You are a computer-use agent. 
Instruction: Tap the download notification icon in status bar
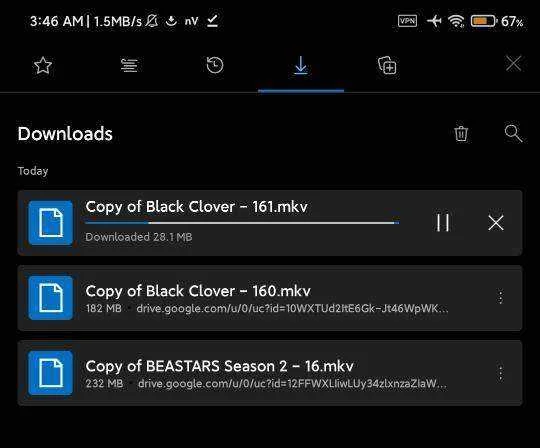click(x=171, y=21)
